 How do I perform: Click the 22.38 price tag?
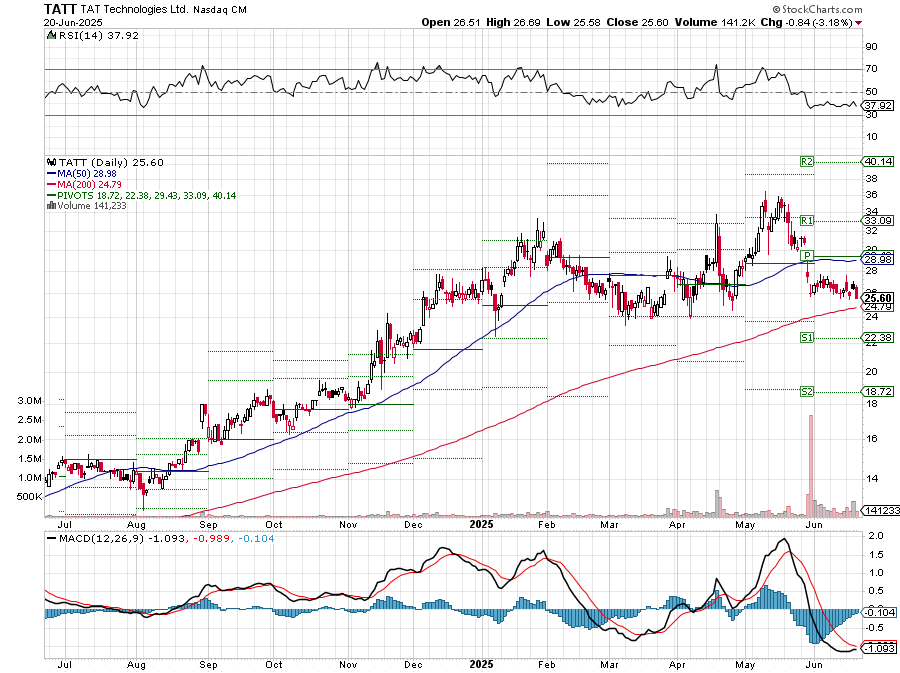coord(879,337)
